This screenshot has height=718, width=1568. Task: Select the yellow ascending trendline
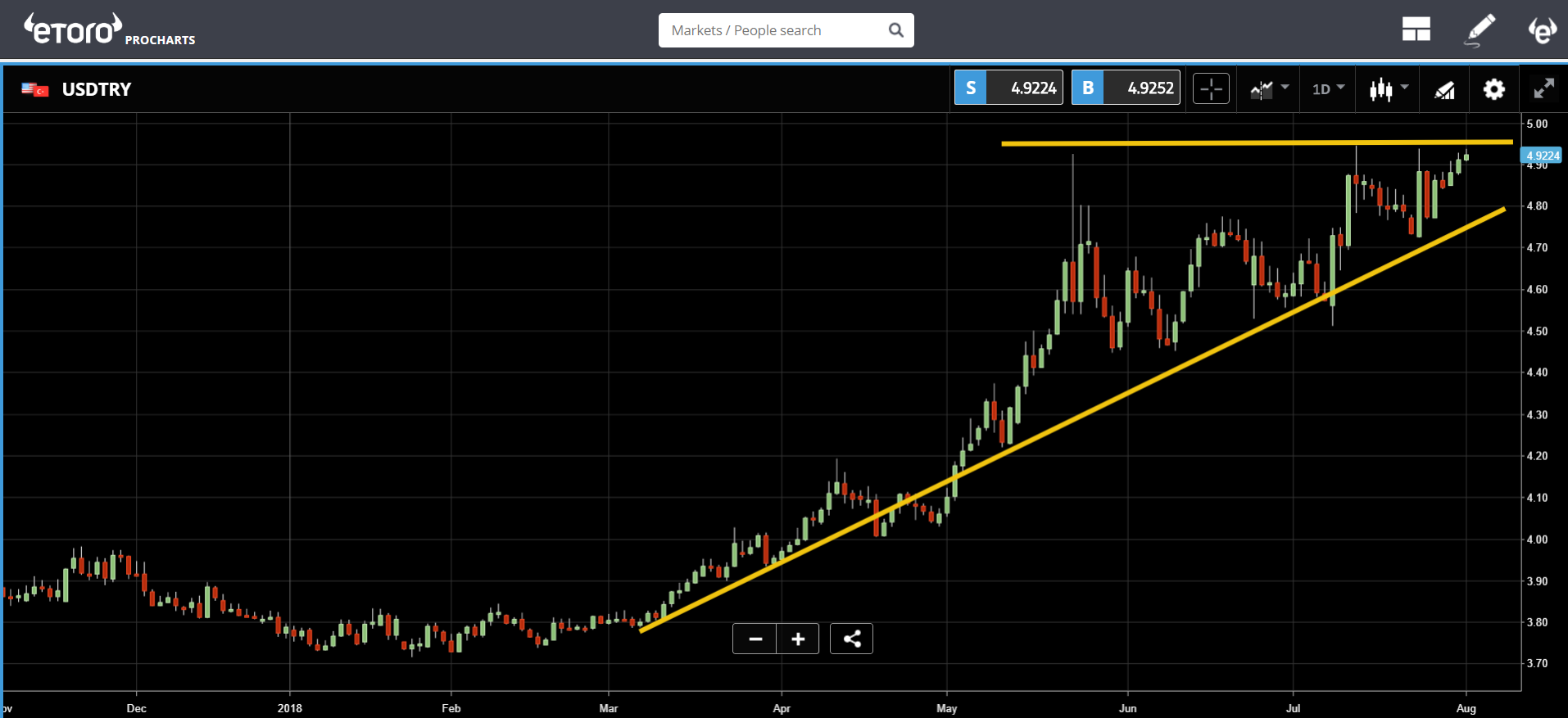point(1072,419)
